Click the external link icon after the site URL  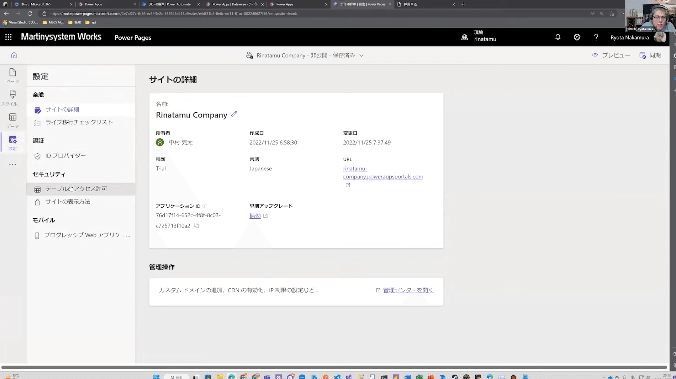[348, 185]
